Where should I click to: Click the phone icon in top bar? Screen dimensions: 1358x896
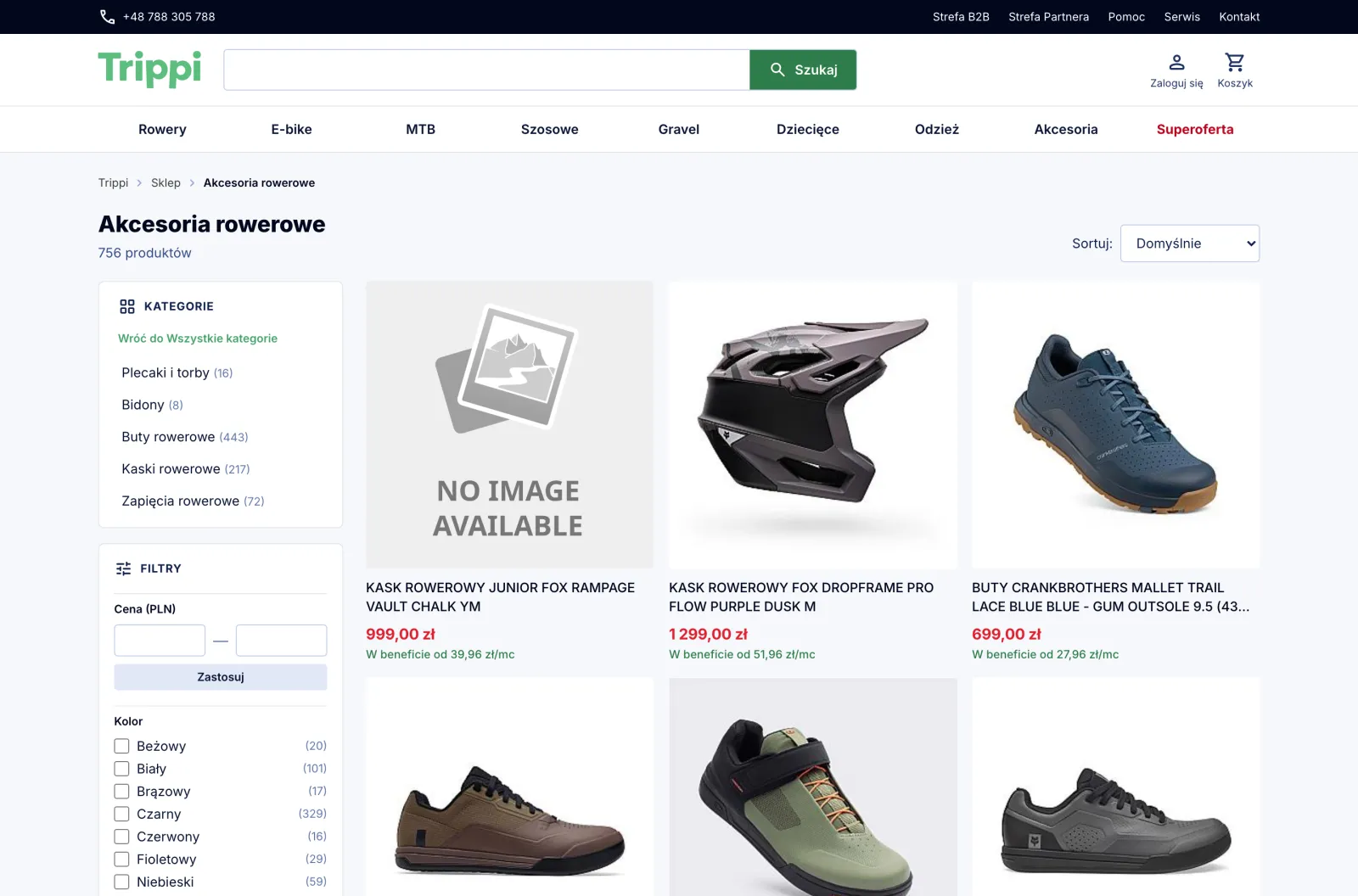(x=108, y=17)
